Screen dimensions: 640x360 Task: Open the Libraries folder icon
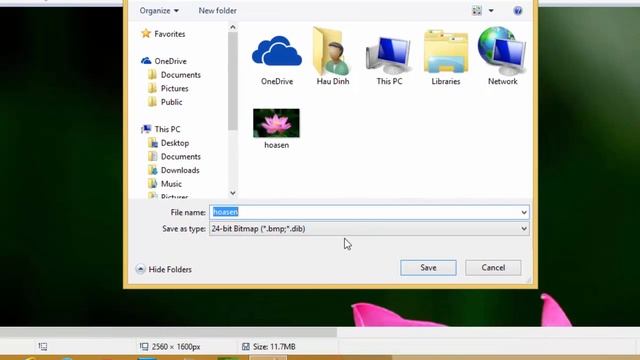446,51
